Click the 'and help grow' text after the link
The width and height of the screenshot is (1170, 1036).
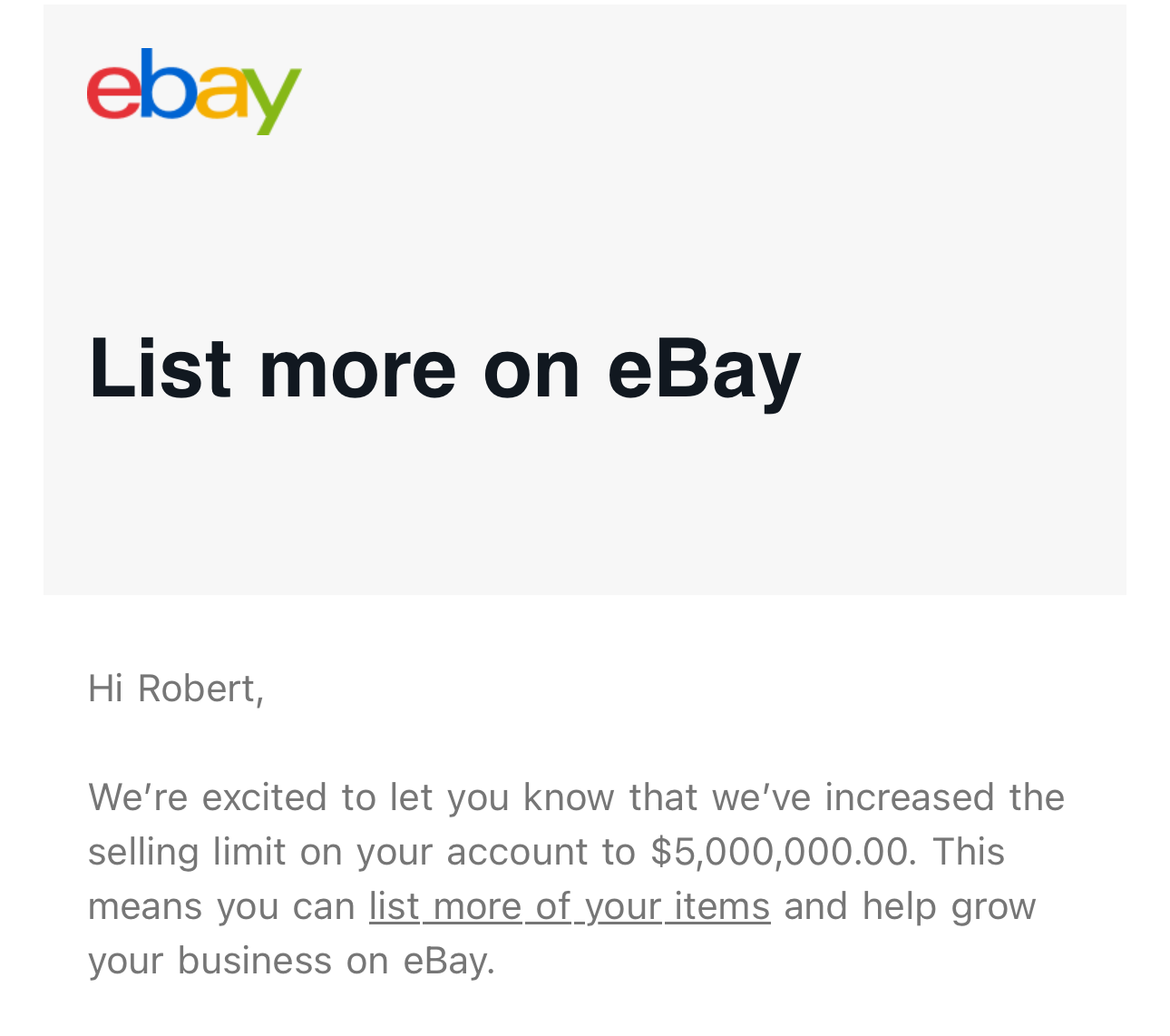[910, 906]
